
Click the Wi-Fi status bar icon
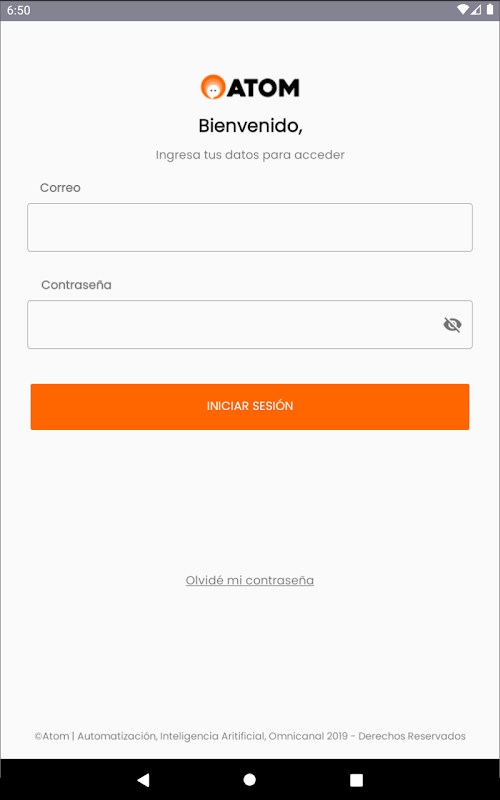coord(463,10)
